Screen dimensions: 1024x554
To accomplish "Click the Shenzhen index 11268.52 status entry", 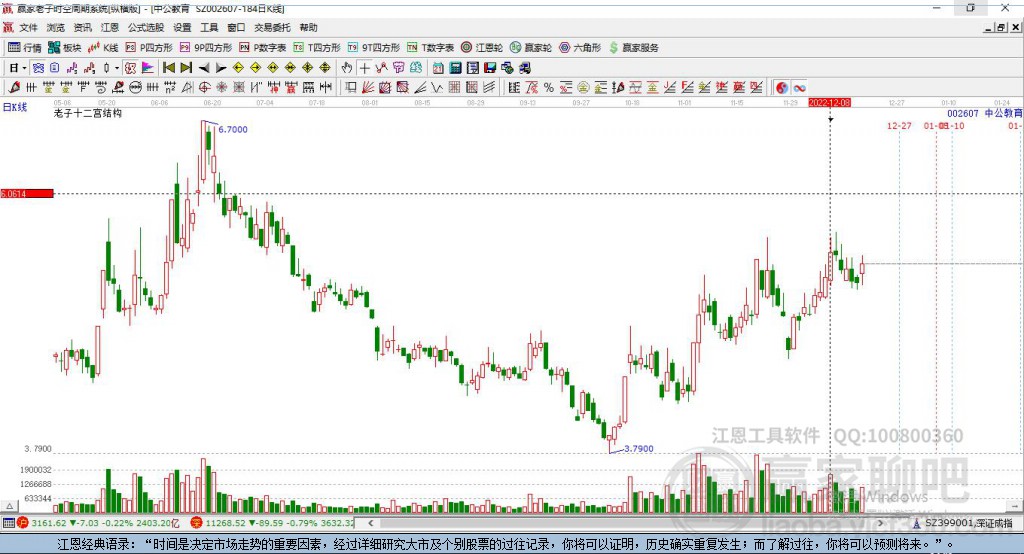I will (272, 523).
